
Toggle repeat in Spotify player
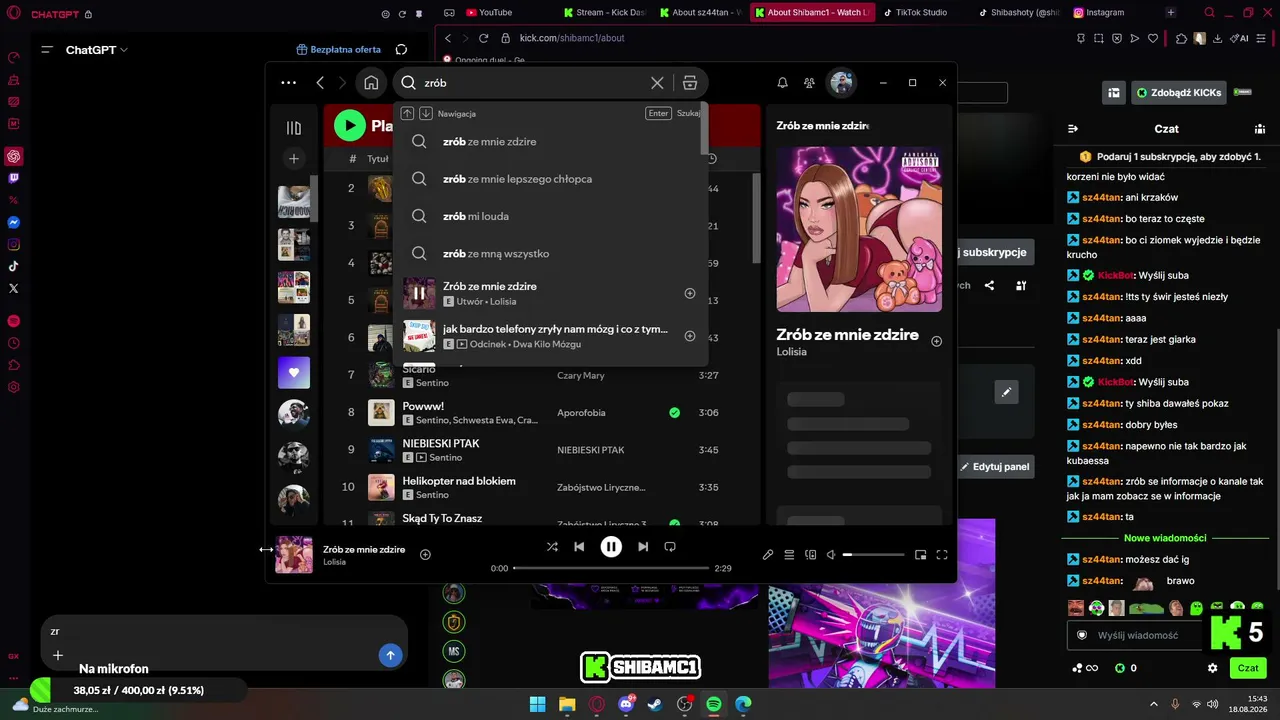[x=670, y=547]
